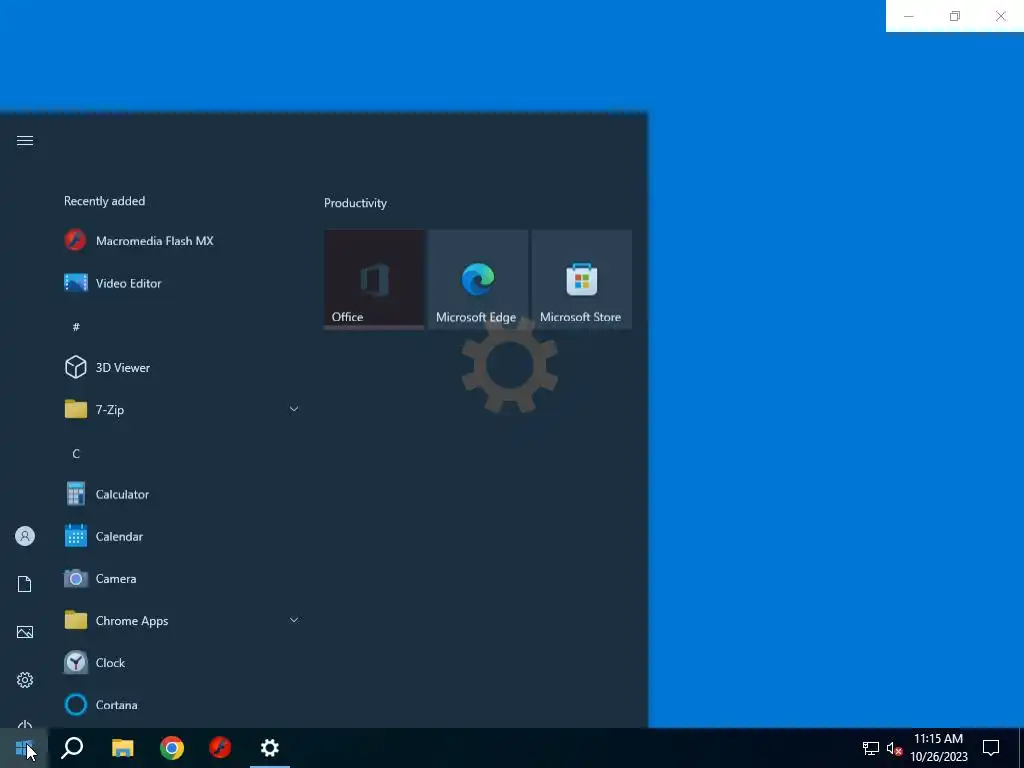Open Settings gear in Start sidebar
The width and height of the screenshot is (1024, 768).
point(25,680)
